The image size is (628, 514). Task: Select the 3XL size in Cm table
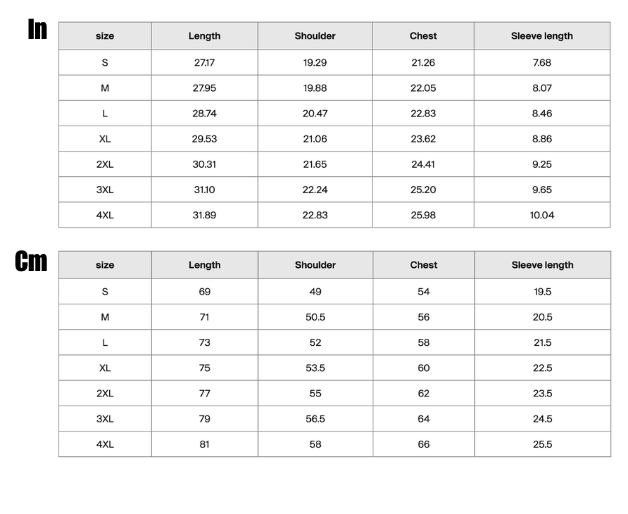[x=105, y=419]
